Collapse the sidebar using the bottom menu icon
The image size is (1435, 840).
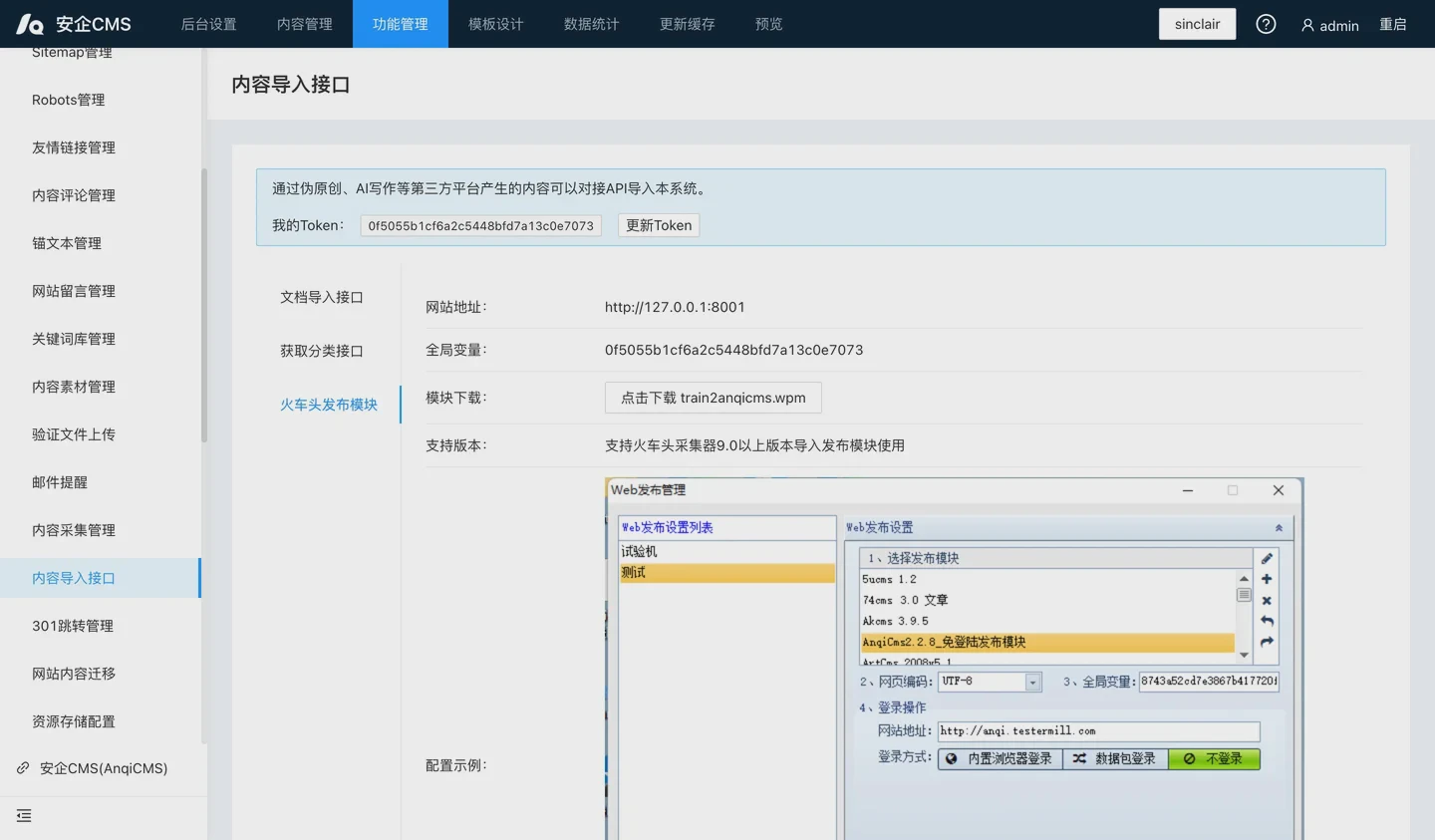coord(24,816)
